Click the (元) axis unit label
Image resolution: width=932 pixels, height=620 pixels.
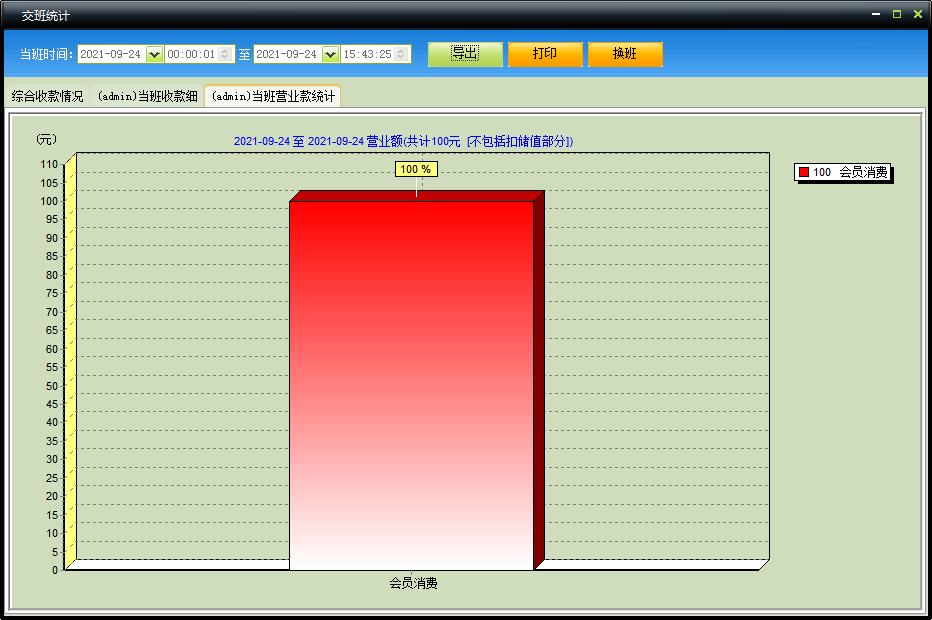coord(46,139)
